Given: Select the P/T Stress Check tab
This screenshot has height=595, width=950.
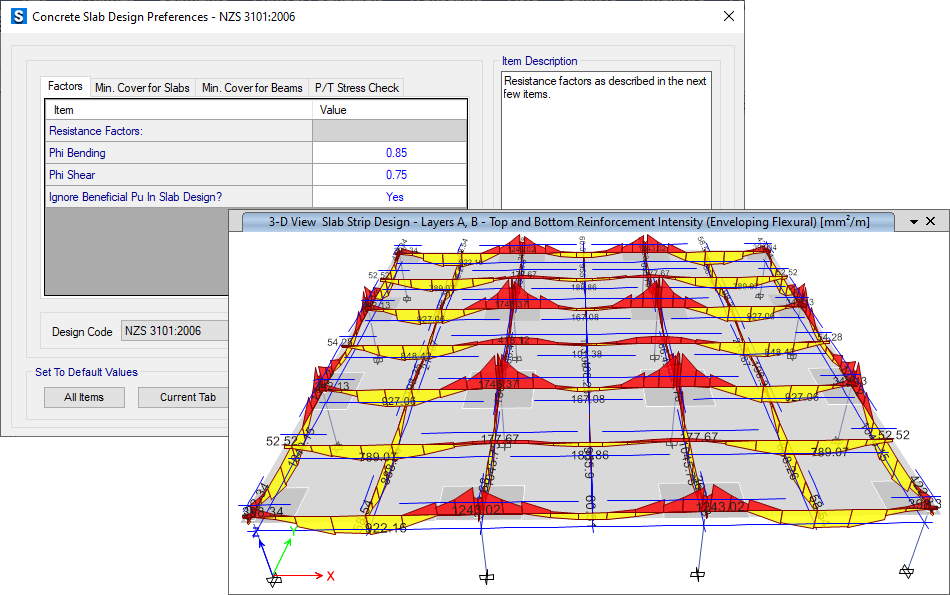Looking at the screenshot, I should (356, 87).
